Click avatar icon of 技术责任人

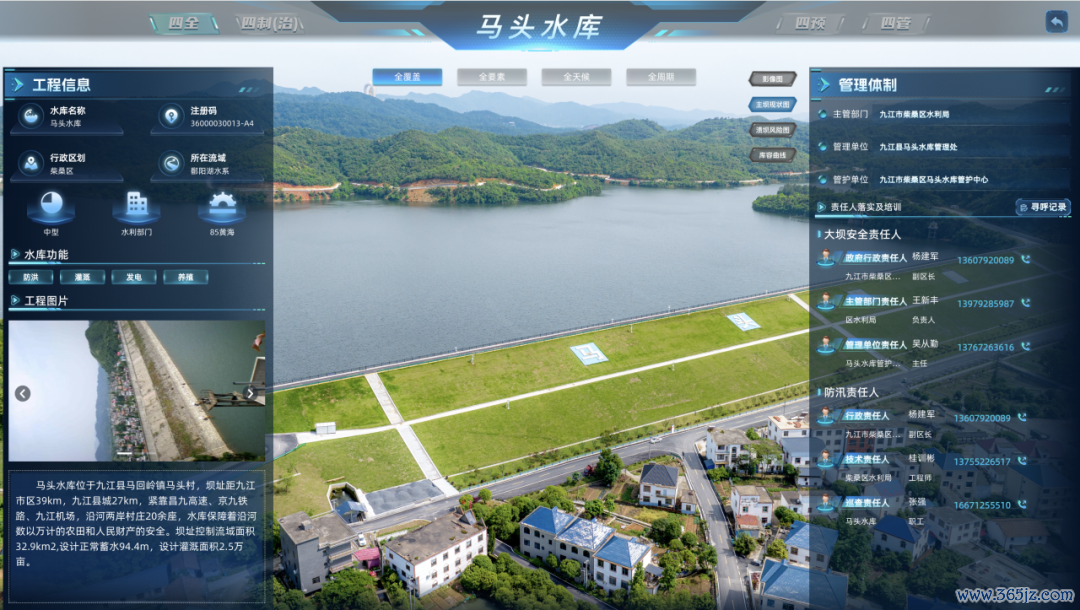826,459
